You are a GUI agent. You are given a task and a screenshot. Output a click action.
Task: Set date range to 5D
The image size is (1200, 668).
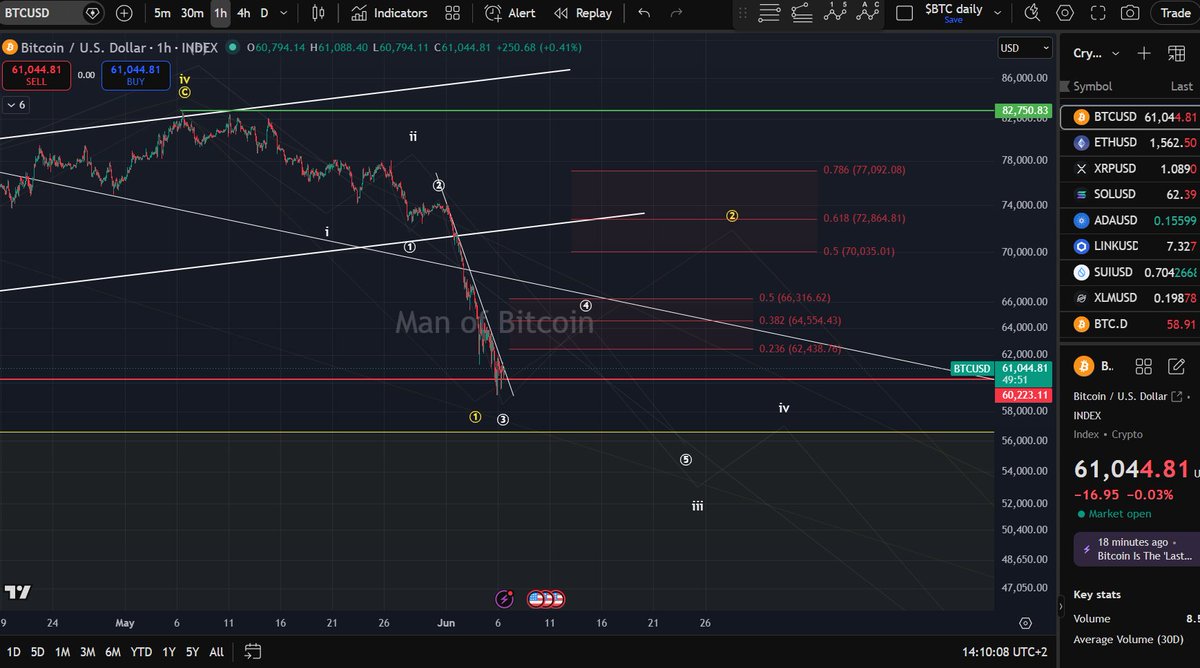point(37,652)
